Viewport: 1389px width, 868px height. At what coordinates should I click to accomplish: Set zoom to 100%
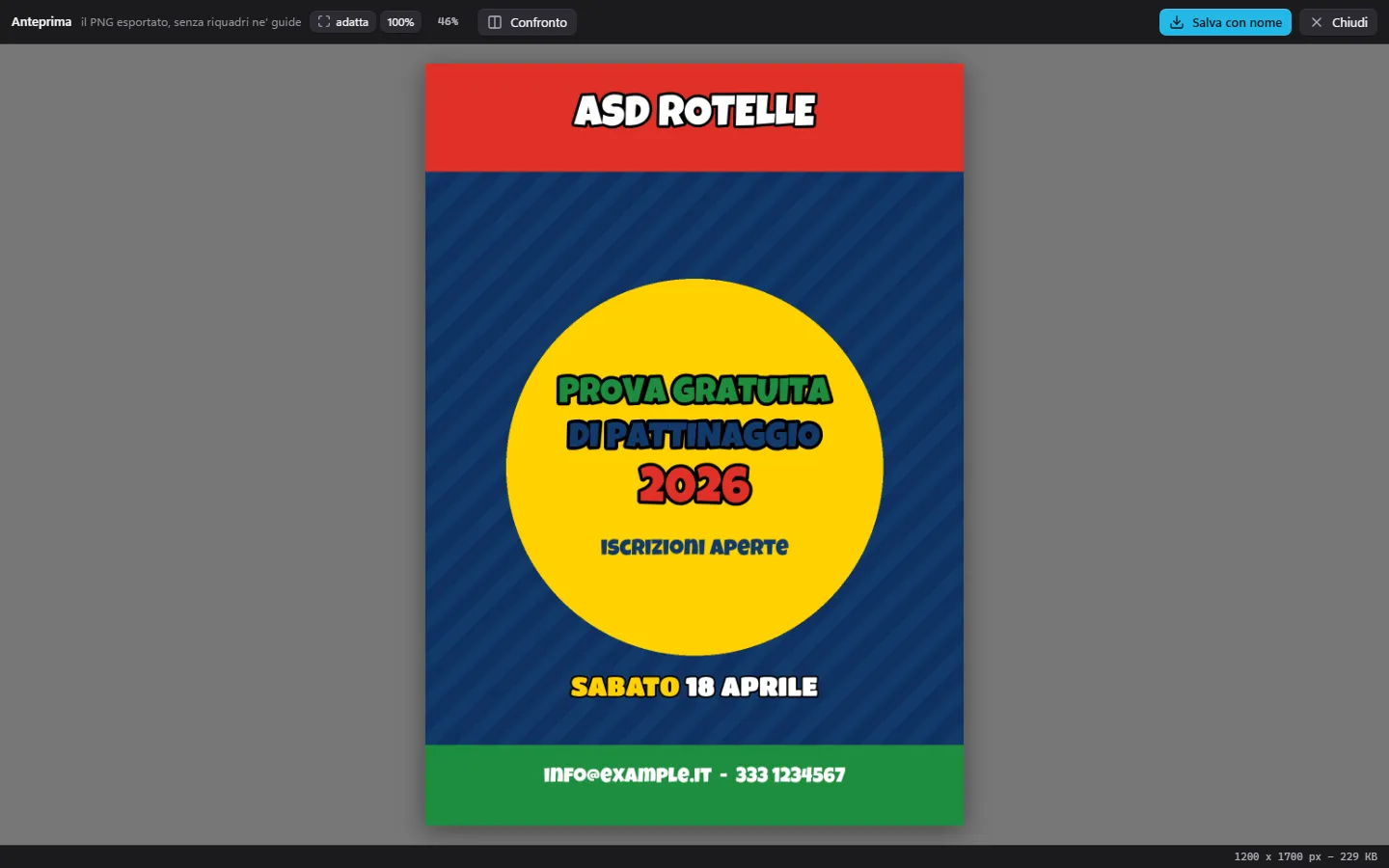coord(400,22)
